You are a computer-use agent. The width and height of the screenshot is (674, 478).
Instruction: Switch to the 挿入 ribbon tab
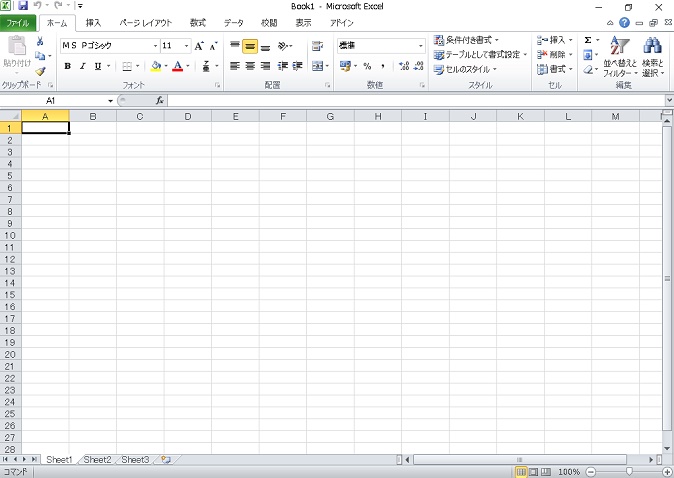[93, 22]
